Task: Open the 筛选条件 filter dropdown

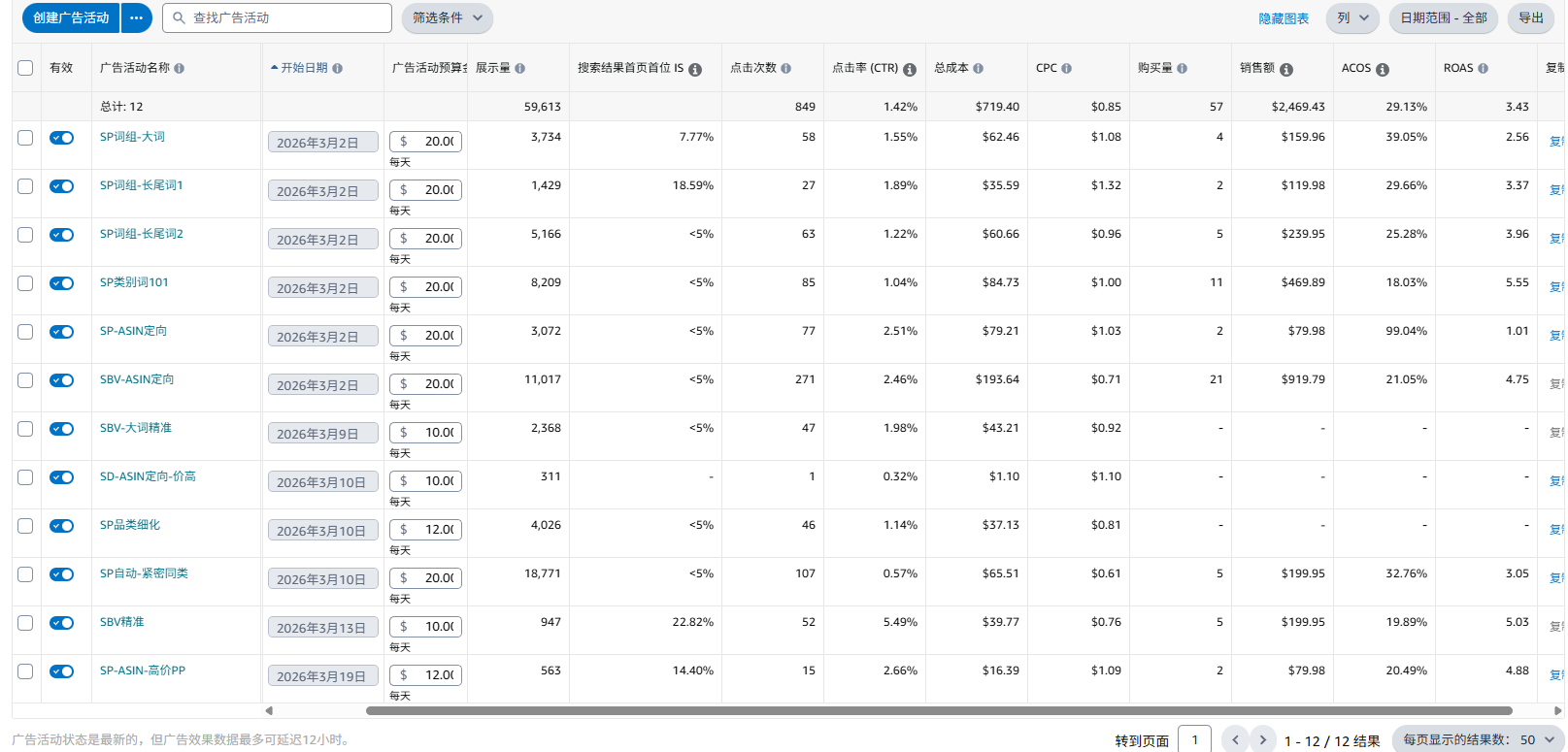Action: (447, 18)
